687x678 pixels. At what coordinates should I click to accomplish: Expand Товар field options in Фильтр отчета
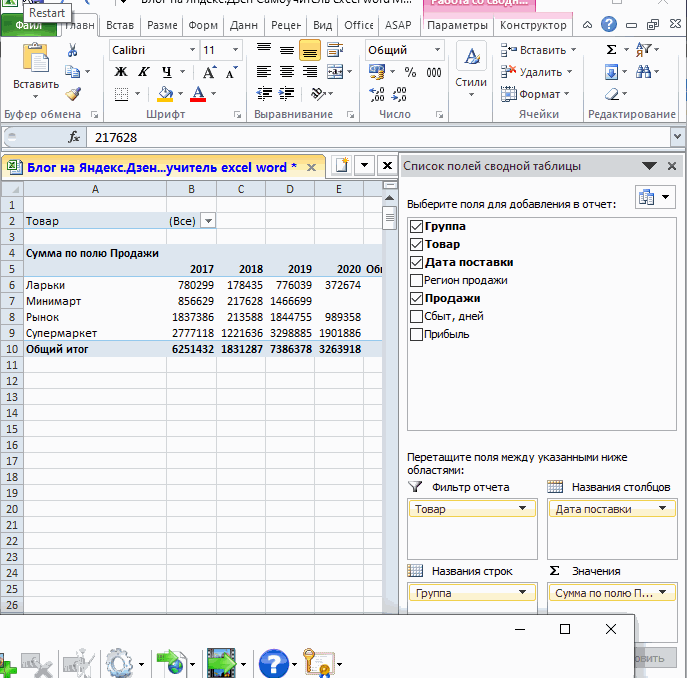(522, 508)
